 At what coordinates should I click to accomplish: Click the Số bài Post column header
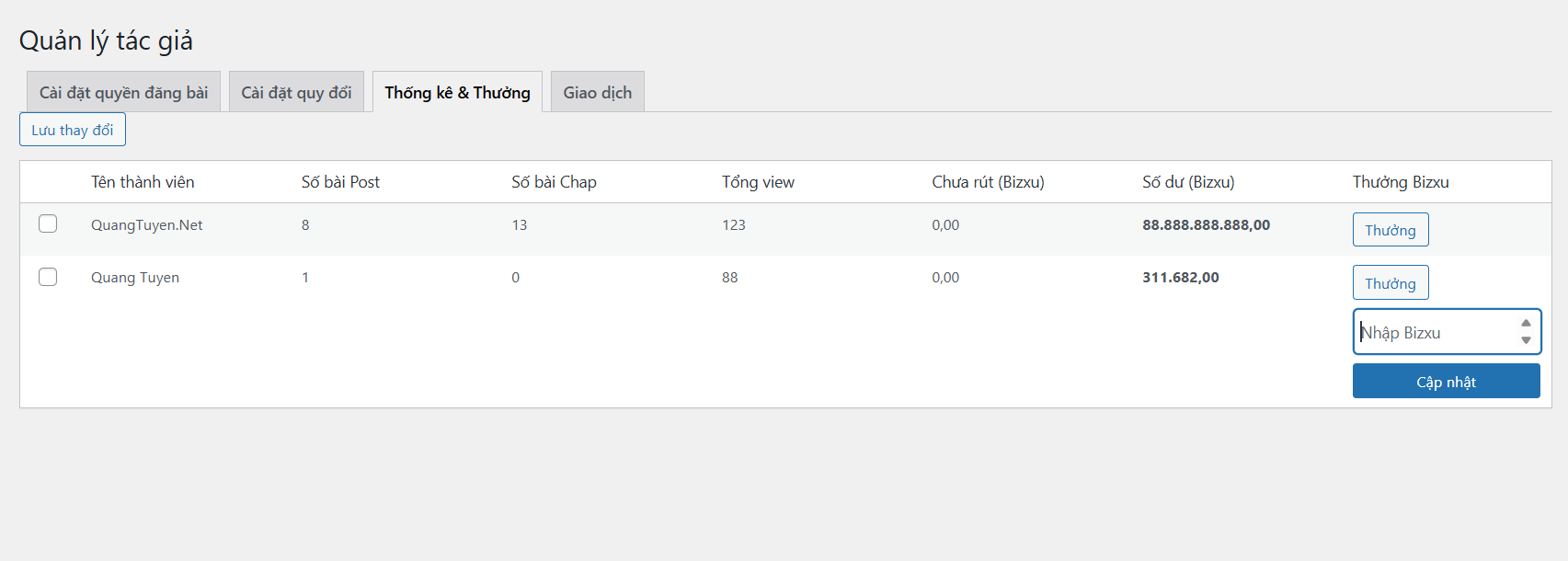coord(340,182)
